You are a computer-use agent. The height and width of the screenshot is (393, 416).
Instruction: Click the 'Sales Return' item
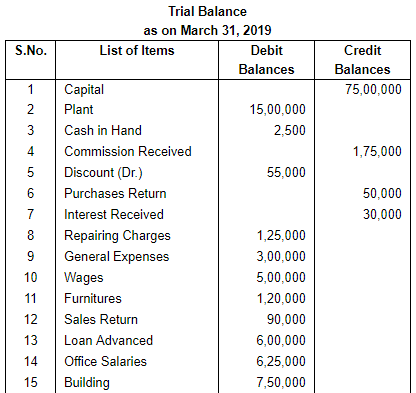(x=101, y=319)
